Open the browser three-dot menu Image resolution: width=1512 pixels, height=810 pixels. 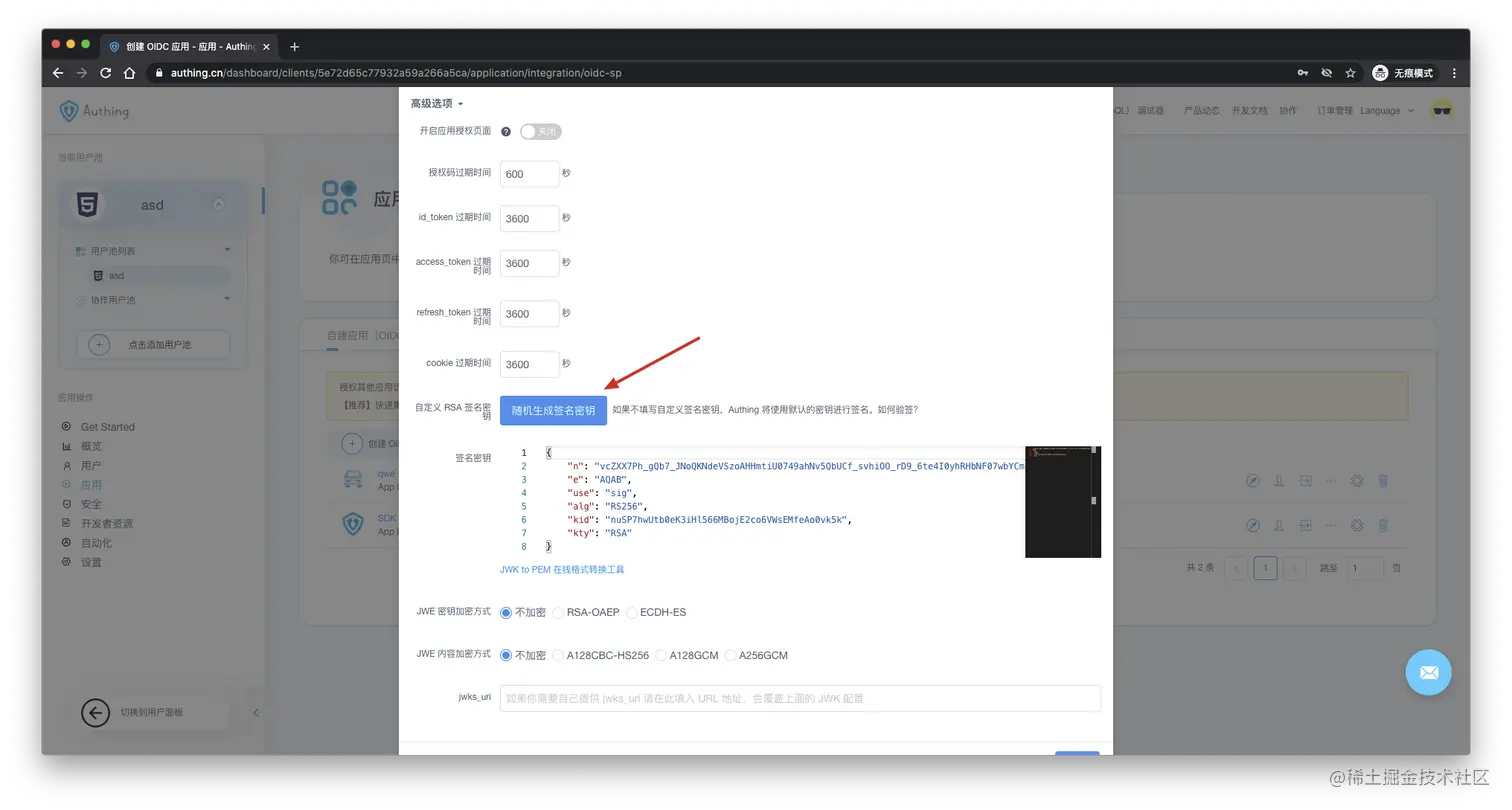click(x=1454, y=73)
